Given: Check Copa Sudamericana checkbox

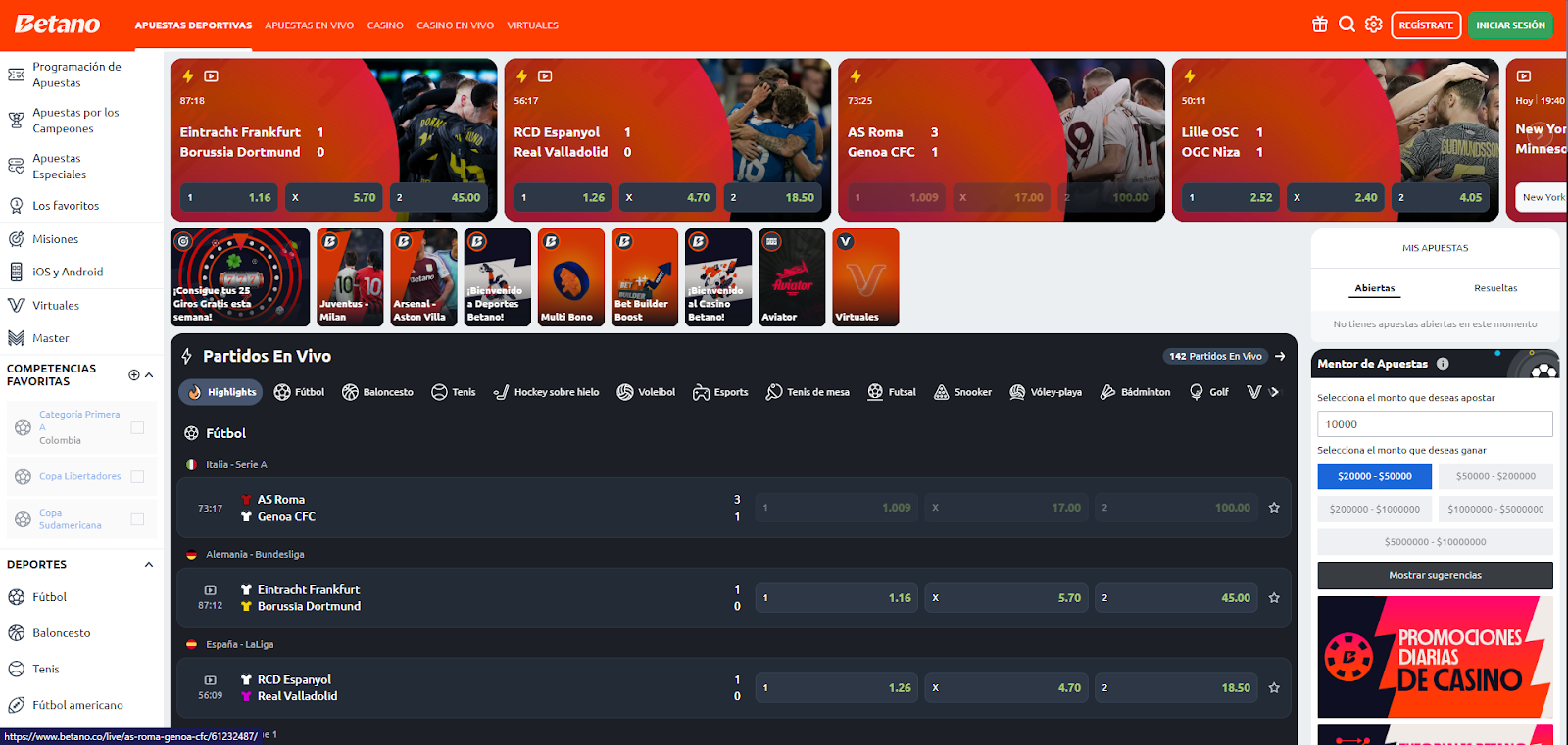Looking at the screenshot, I should point(137,519).
